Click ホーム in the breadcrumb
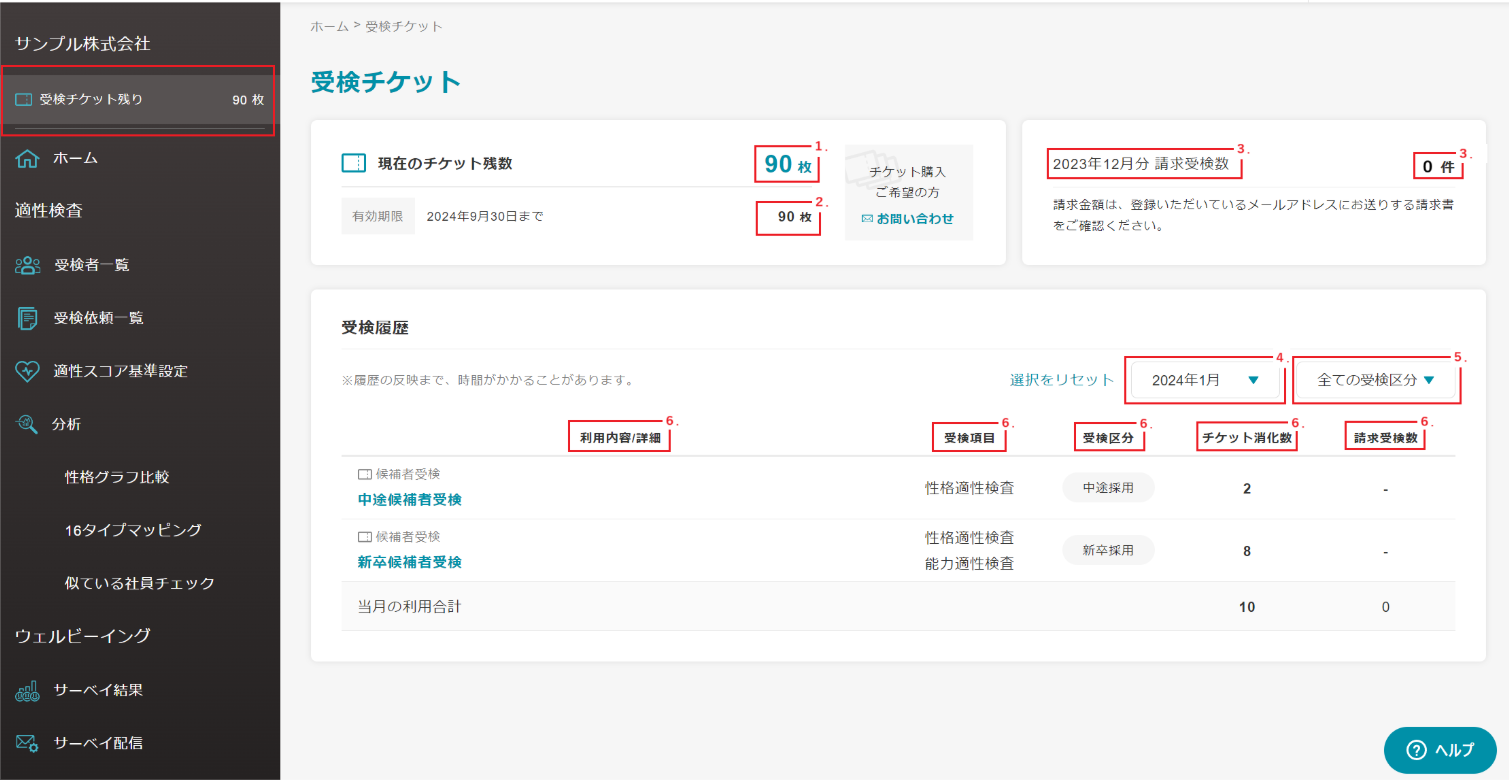Image resolution: width=1509 pixels, height=780 pixels. (329, 26)
